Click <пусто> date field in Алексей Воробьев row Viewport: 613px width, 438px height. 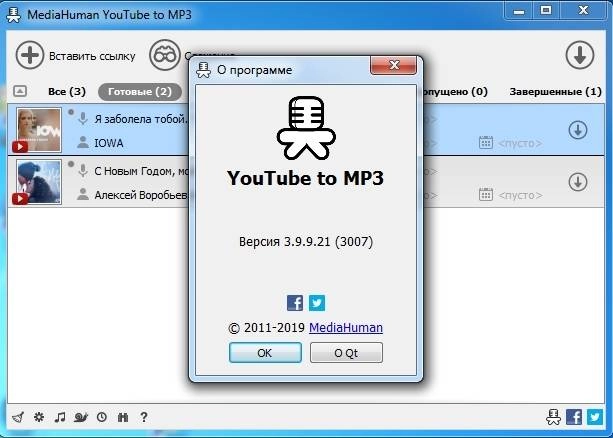(x=520, y=195)
